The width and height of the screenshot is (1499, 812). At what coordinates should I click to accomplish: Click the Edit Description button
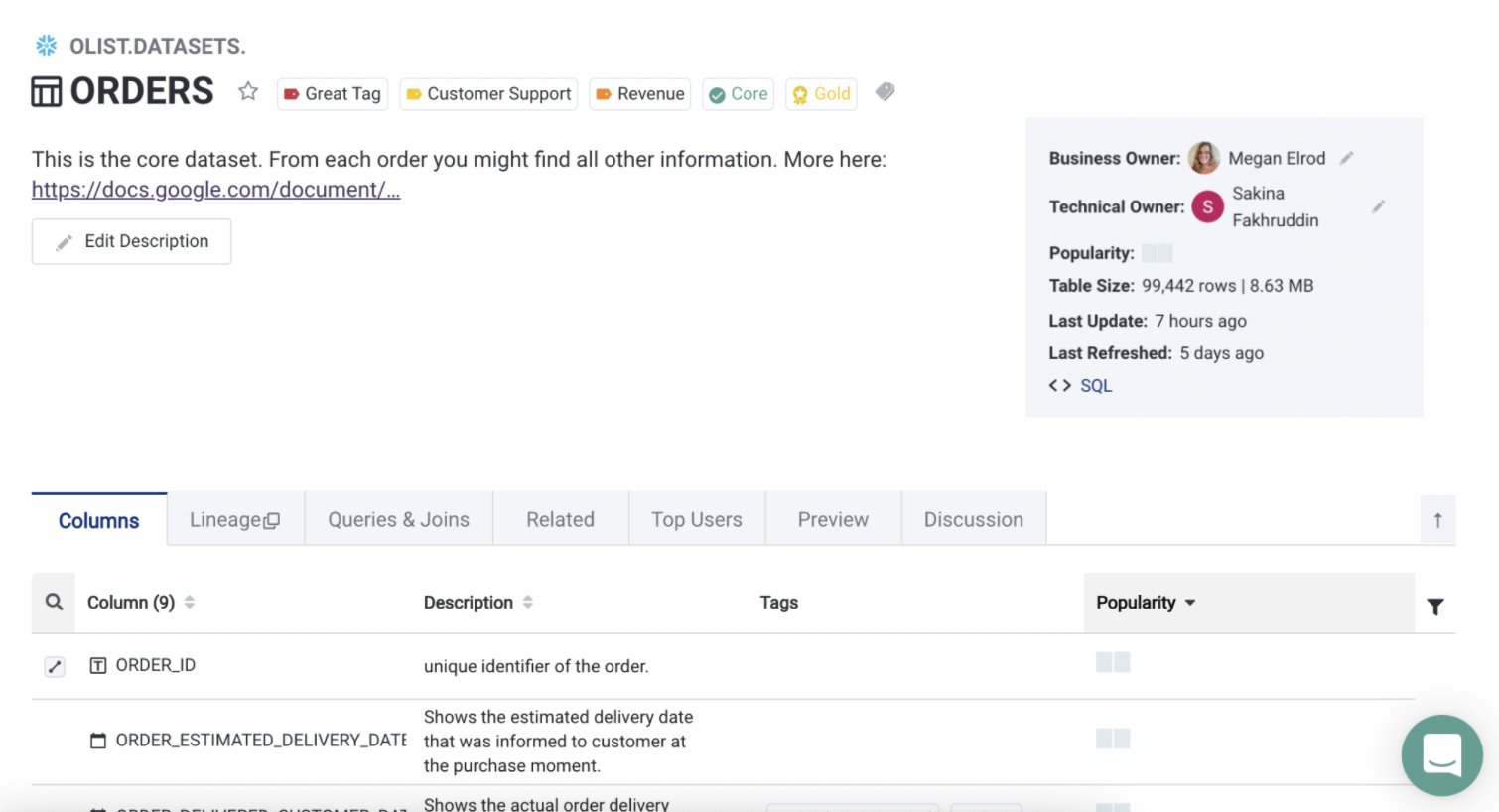pos(131,241)
